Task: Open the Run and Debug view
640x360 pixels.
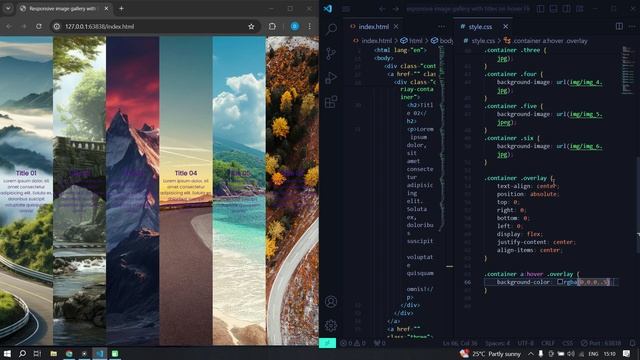Action: [331, 78]
